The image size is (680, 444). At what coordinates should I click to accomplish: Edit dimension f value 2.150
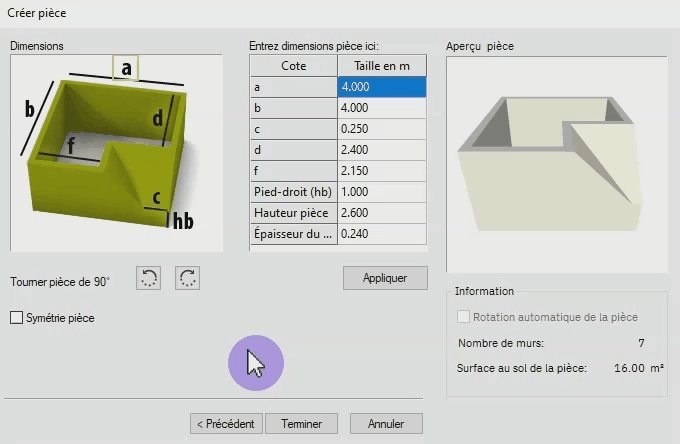pyautogui.click(x=382, y=171)
